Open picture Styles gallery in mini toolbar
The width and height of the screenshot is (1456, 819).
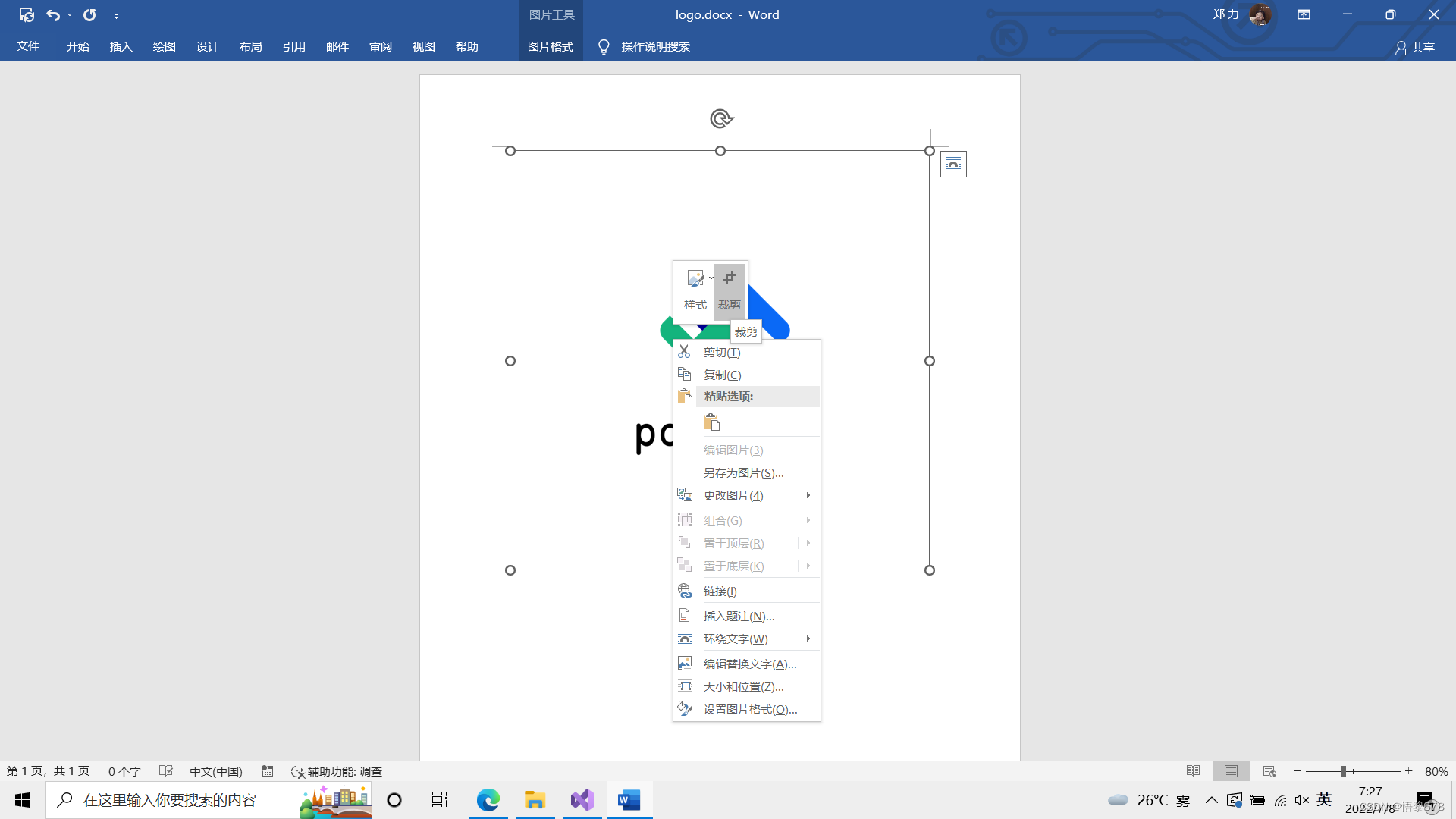point(695,290)
